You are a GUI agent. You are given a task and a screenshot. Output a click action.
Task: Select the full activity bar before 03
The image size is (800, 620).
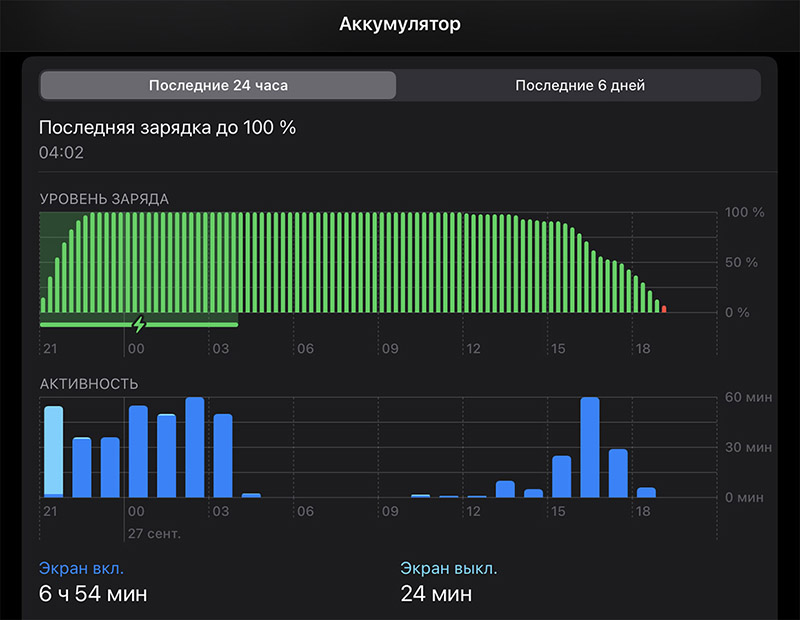194,447
